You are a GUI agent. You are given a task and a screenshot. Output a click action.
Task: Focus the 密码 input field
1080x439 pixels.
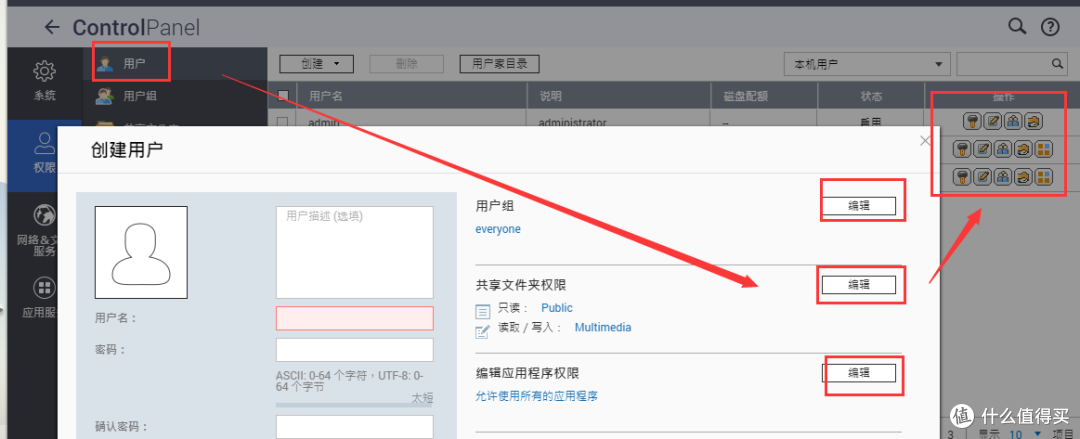(355, 350)
